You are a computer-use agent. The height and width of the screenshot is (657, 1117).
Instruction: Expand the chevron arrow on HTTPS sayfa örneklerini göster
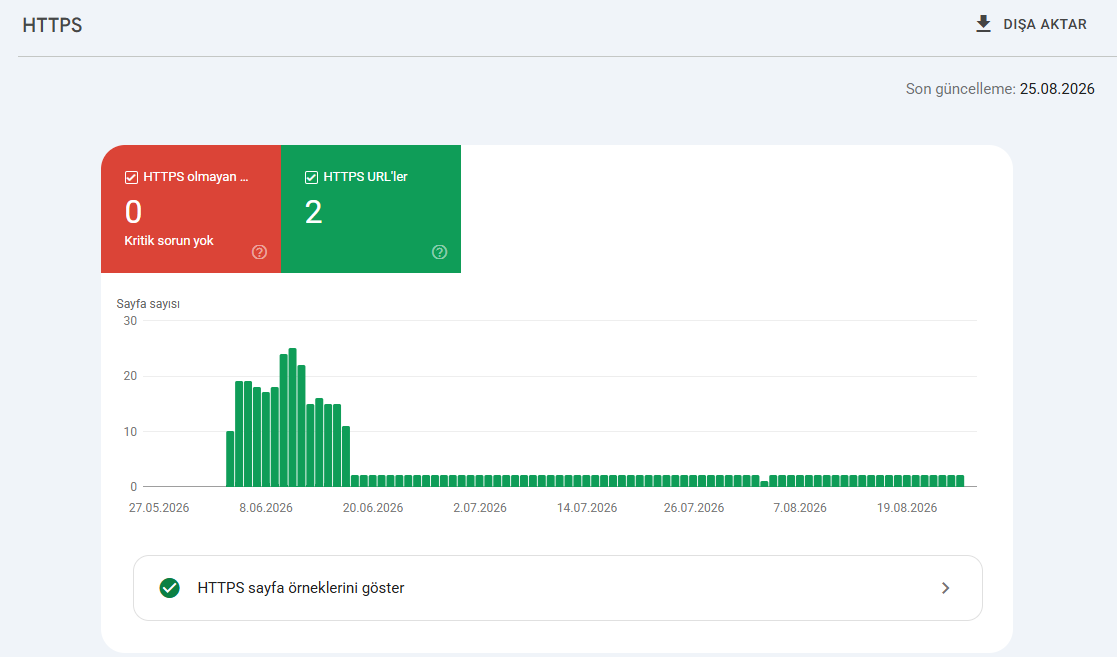(945, 588)
